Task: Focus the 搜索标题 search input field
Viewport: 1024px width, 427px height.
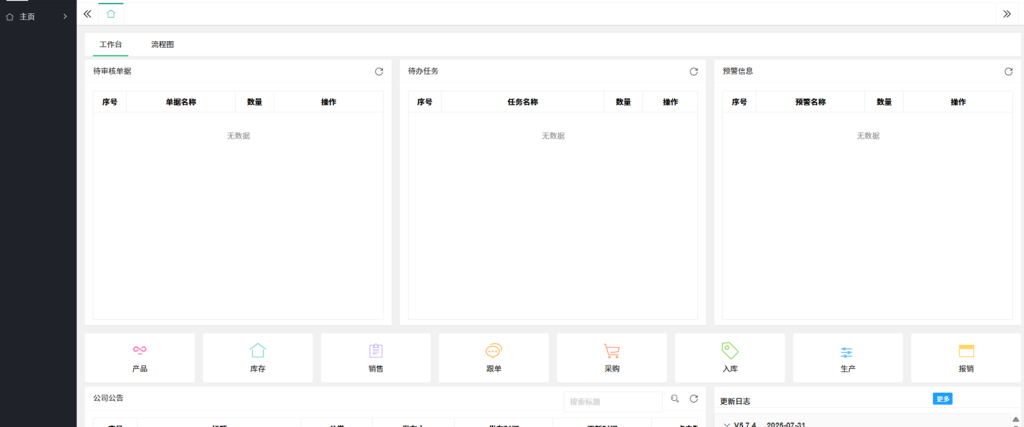Action: 612,401
